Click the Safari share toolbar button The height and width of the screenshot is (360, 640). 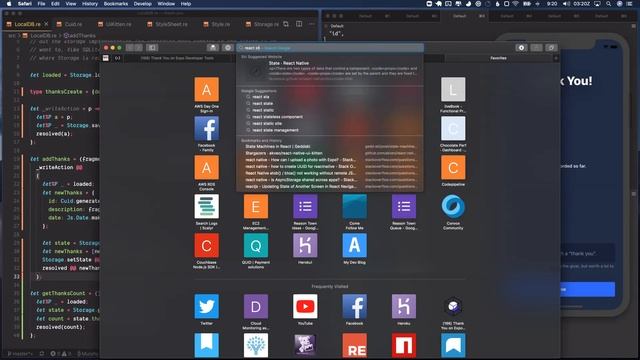pos(536,47)
